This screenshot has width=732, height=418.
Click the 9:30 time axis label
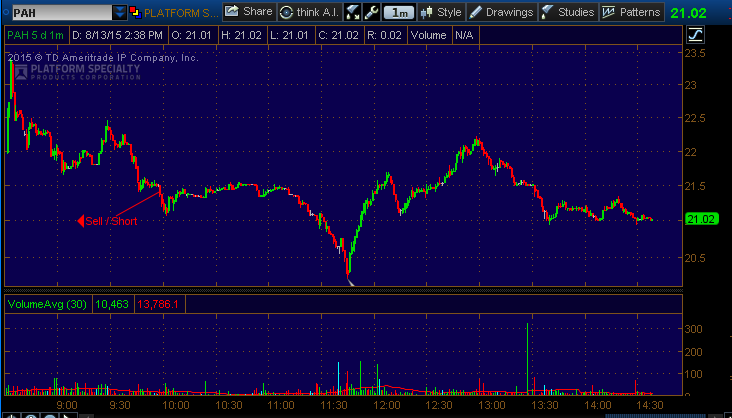119,404
